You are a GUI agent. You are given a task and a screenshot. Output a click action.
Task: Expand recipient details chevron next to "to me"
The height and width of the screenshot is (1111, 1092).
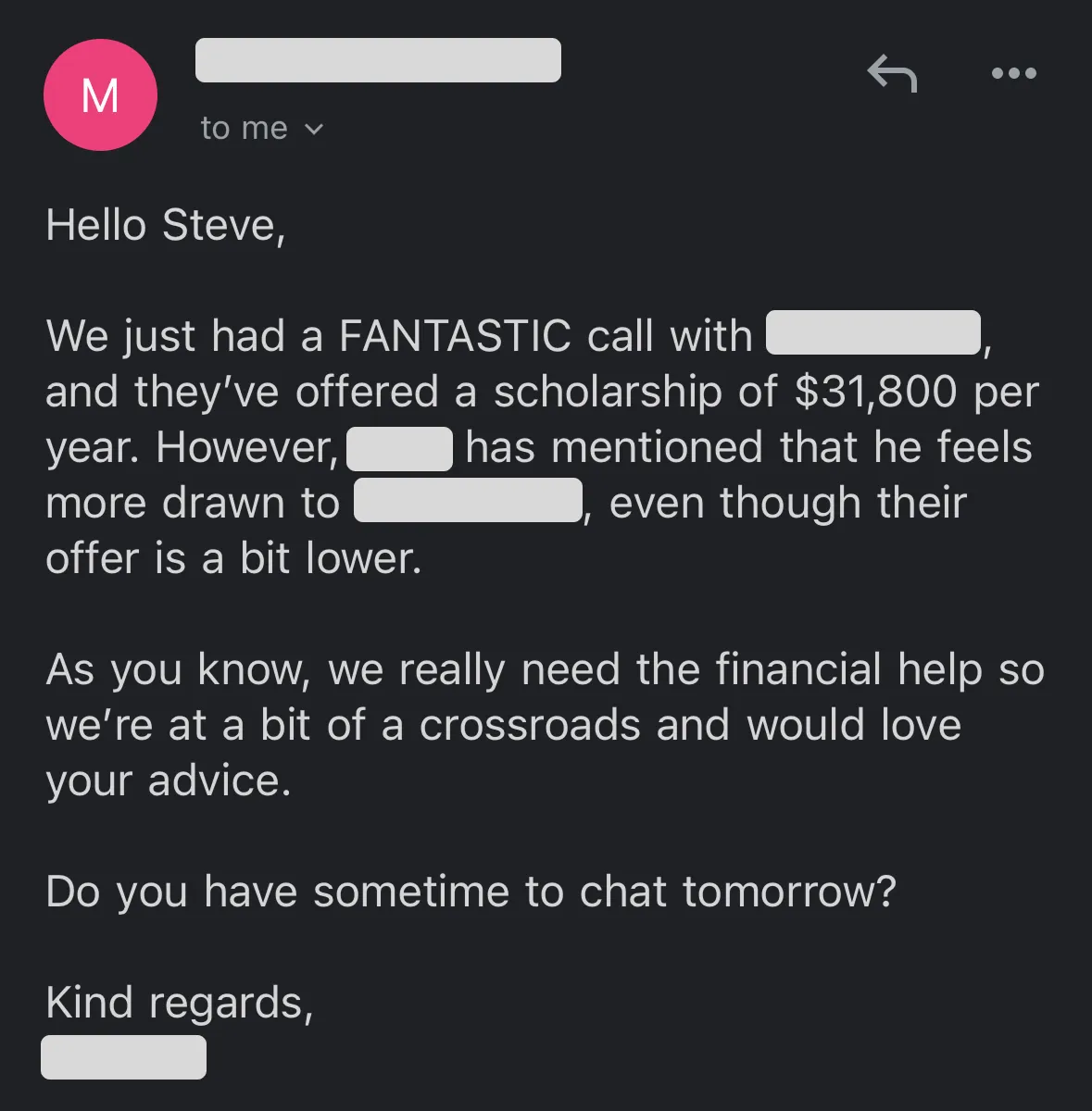tap(314, 130)
